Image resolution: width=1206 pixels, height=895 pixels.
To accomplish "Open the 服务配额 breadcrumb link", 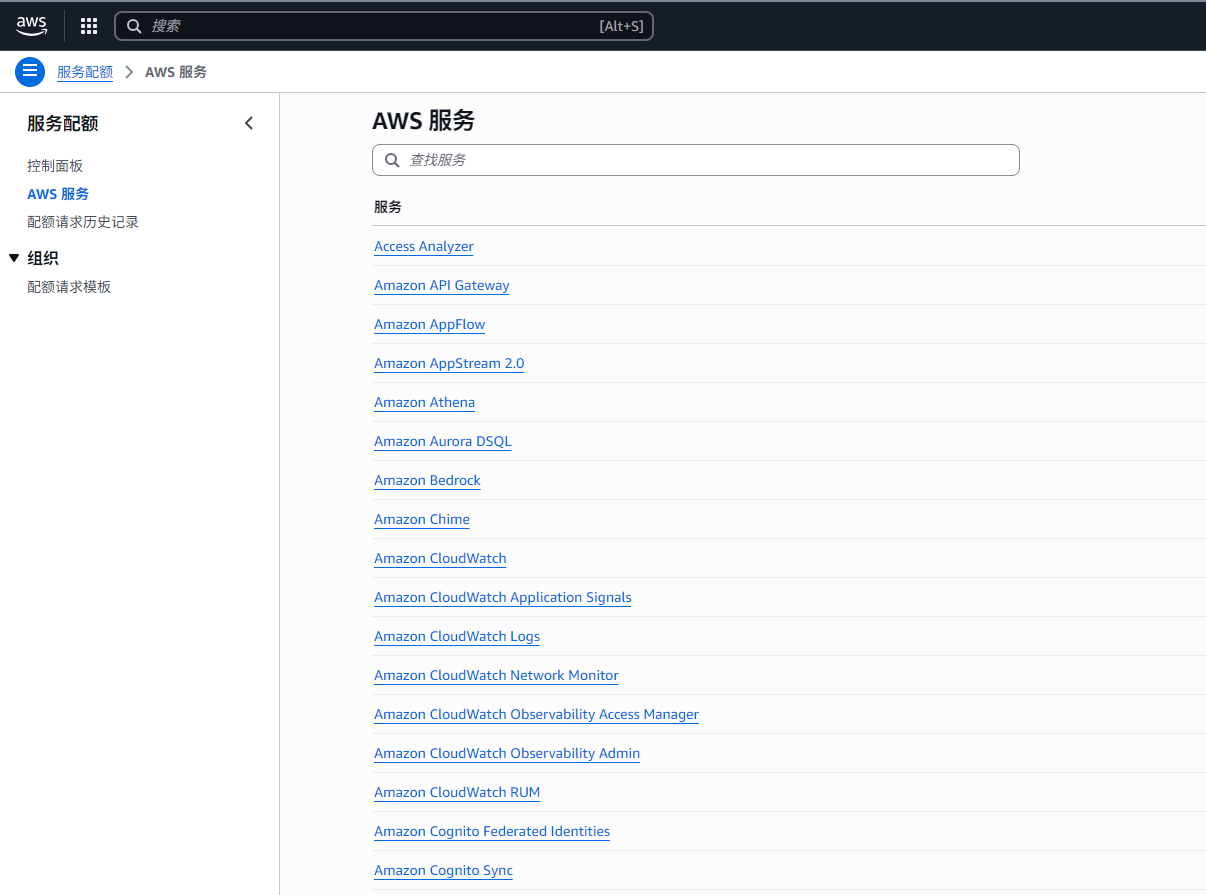I will tap(85, 71).
